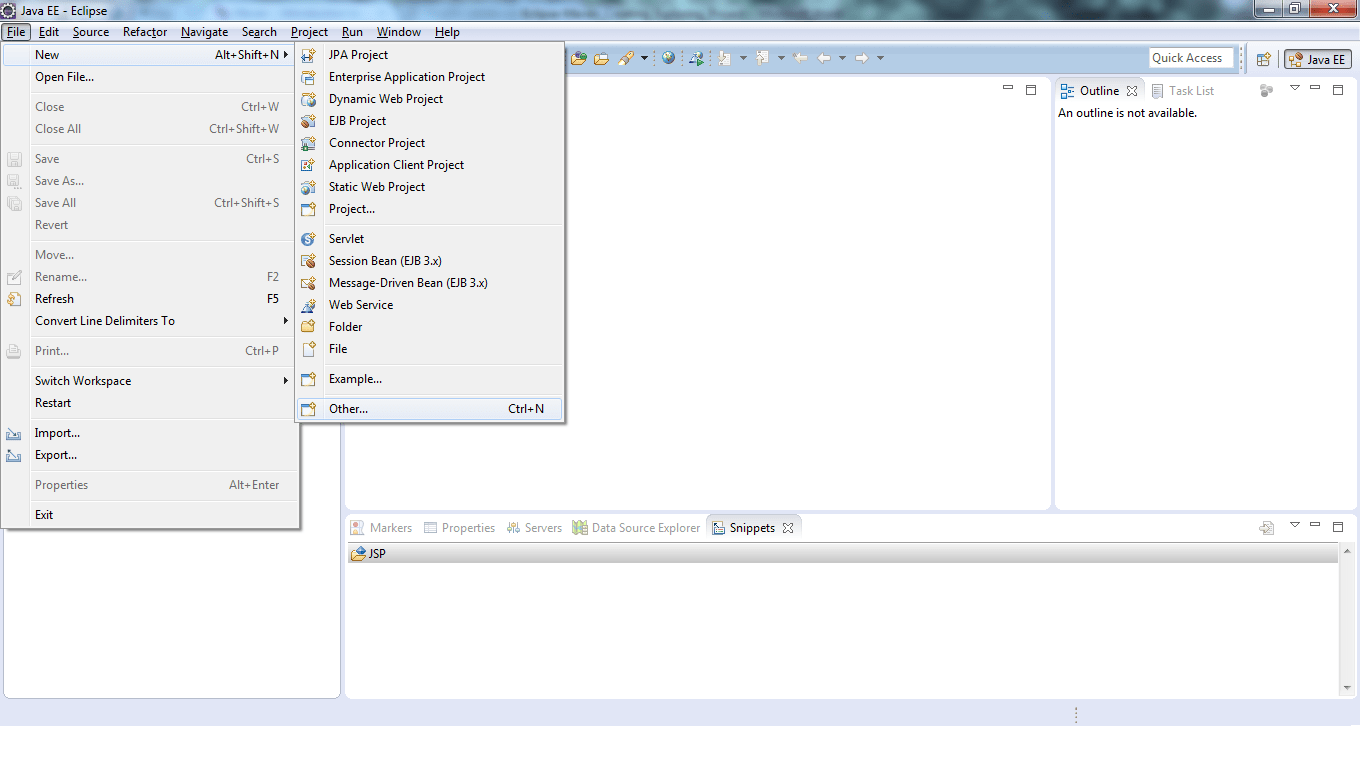This screenshot has width=1360, height=768.
Task: Open the Run menu
Action: click(352, 31)
